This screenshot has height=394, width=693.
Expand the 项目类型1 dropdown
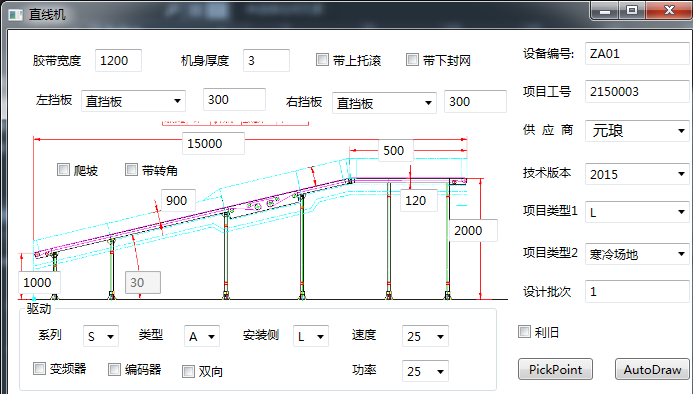coord(637,212)
